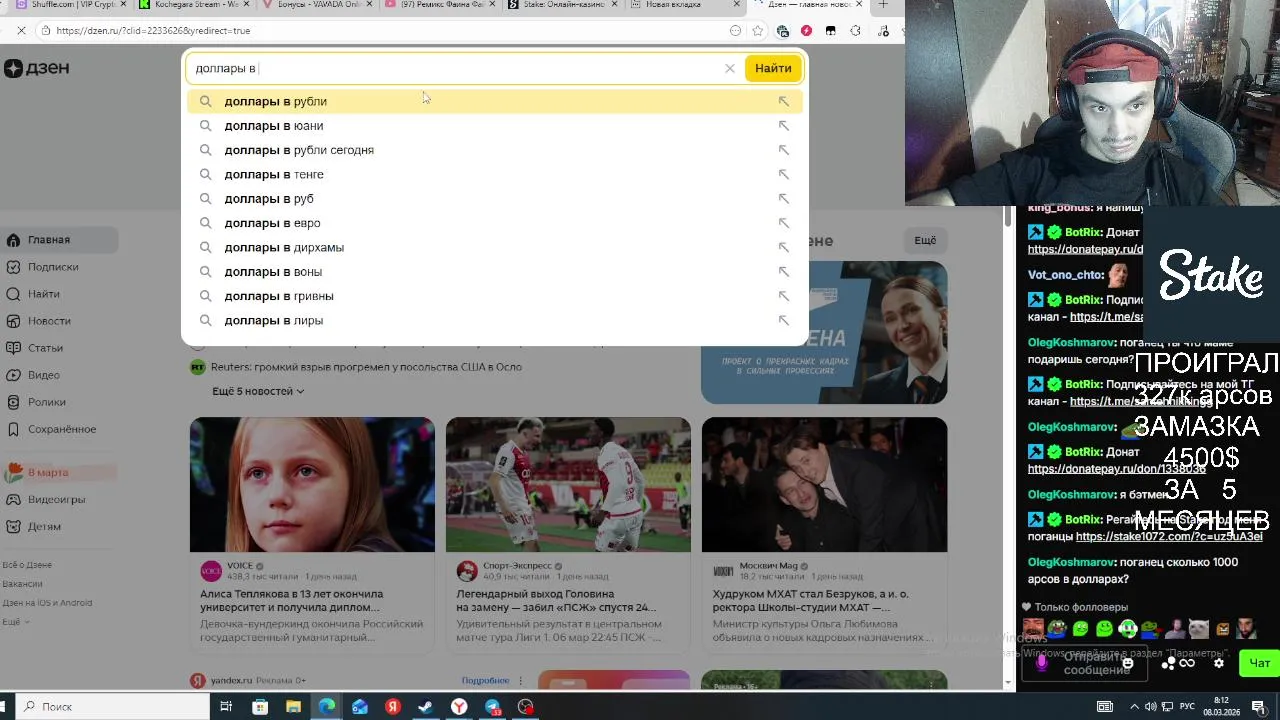Pick the suggestion 'доллары в тенге'

[494, 174]
